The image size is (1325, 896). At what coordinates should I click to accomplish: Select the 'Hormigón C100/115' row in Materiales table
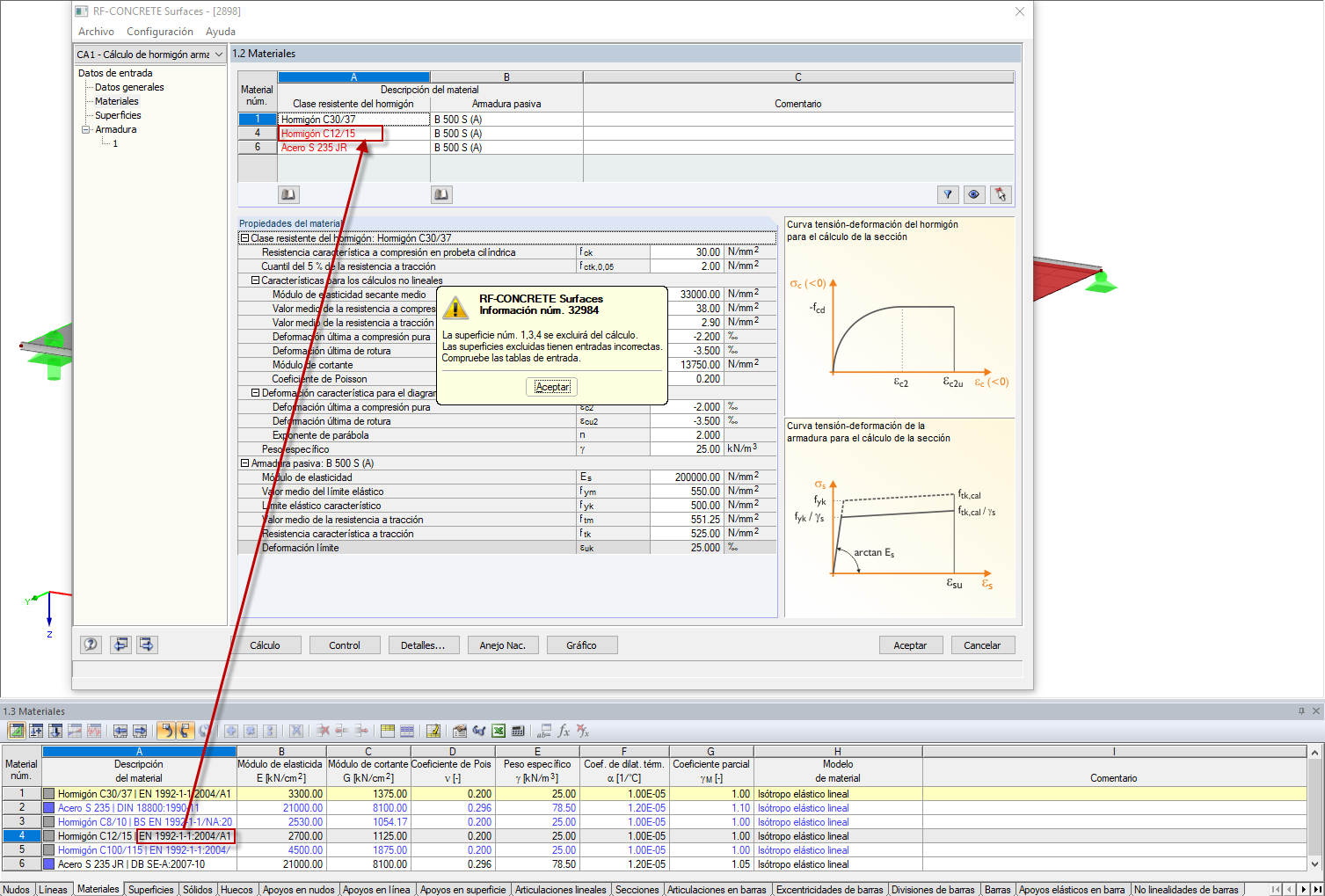tap(654, 850)
